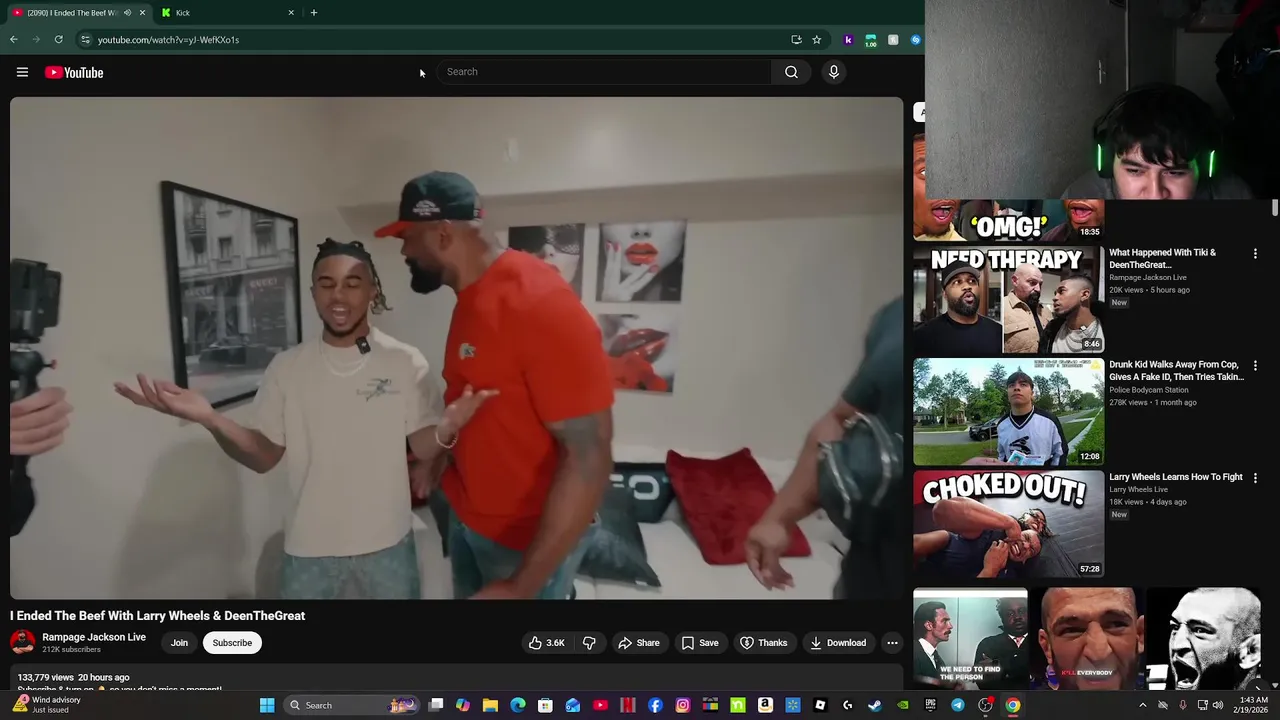Image resolution: width=1280 pixels, height=720 pixels.
Task: Dislike the video with thumbs-down
Action: click(589, 643)
